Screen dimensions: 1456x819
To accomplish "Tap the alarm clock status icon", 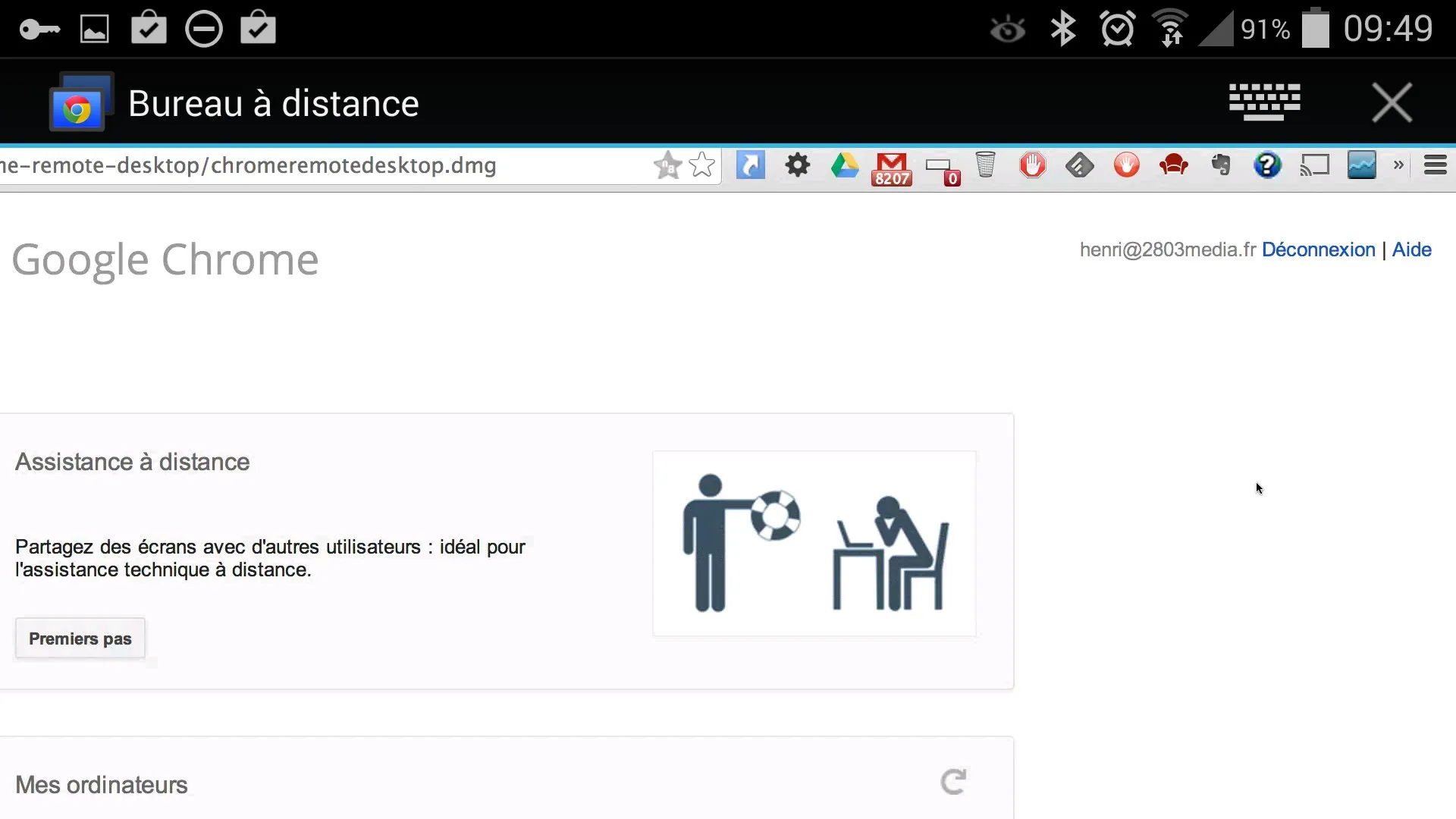I will 1118,29.
